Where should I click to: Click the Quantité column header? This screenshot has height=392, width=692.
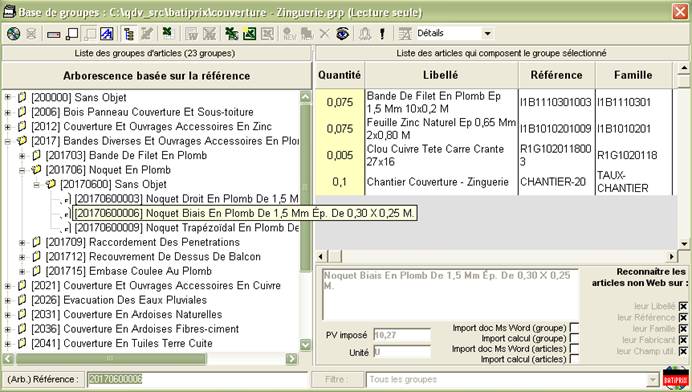[339, 75]
